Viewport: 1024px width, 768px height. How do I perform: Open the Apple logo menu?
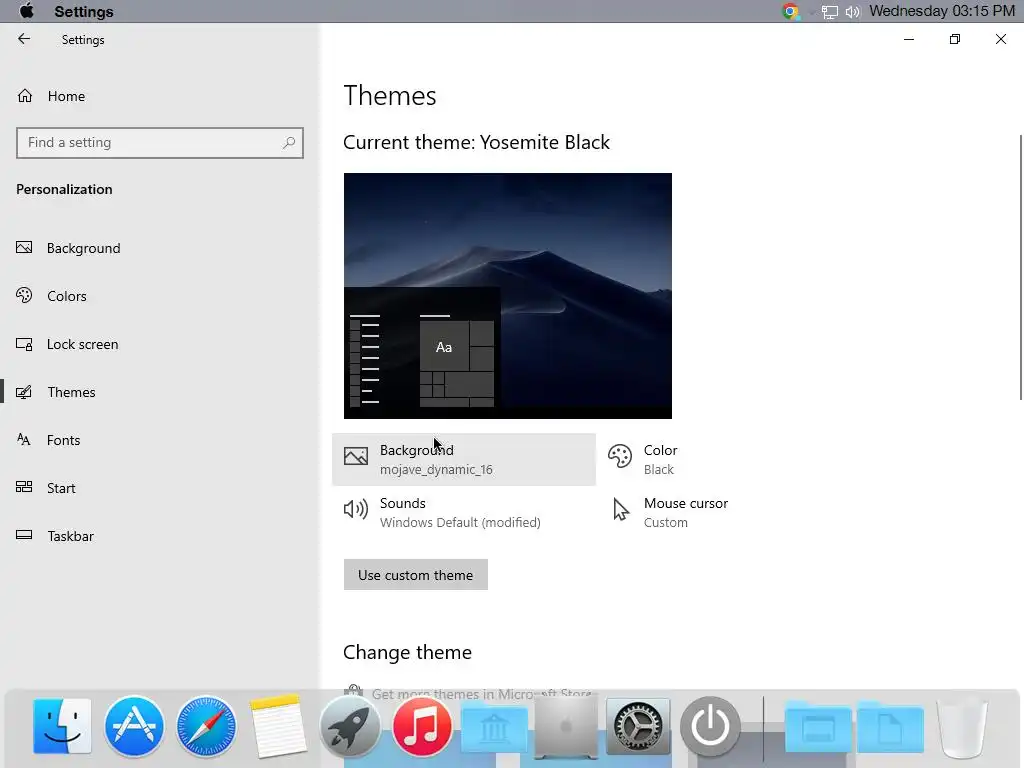tap(26, 11)
